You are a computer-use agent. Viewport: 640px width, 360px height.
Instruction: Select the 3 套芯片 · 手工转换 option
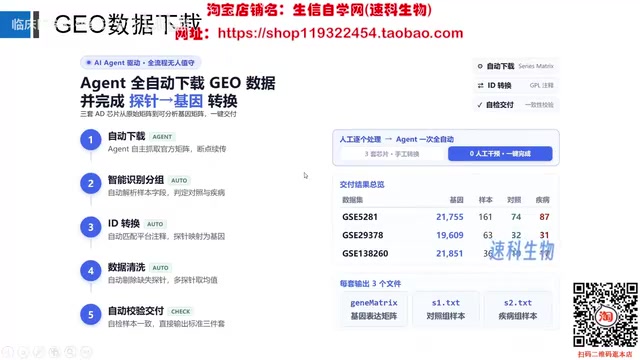392,154
